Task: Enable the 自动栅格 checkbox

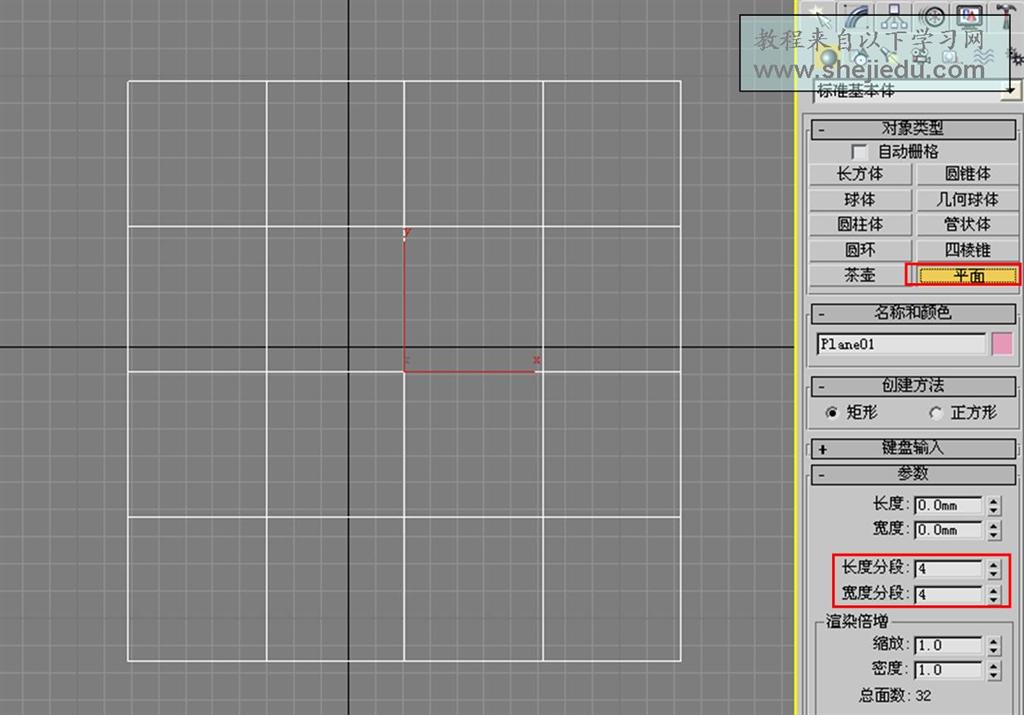Action: [x=859, y=152]
